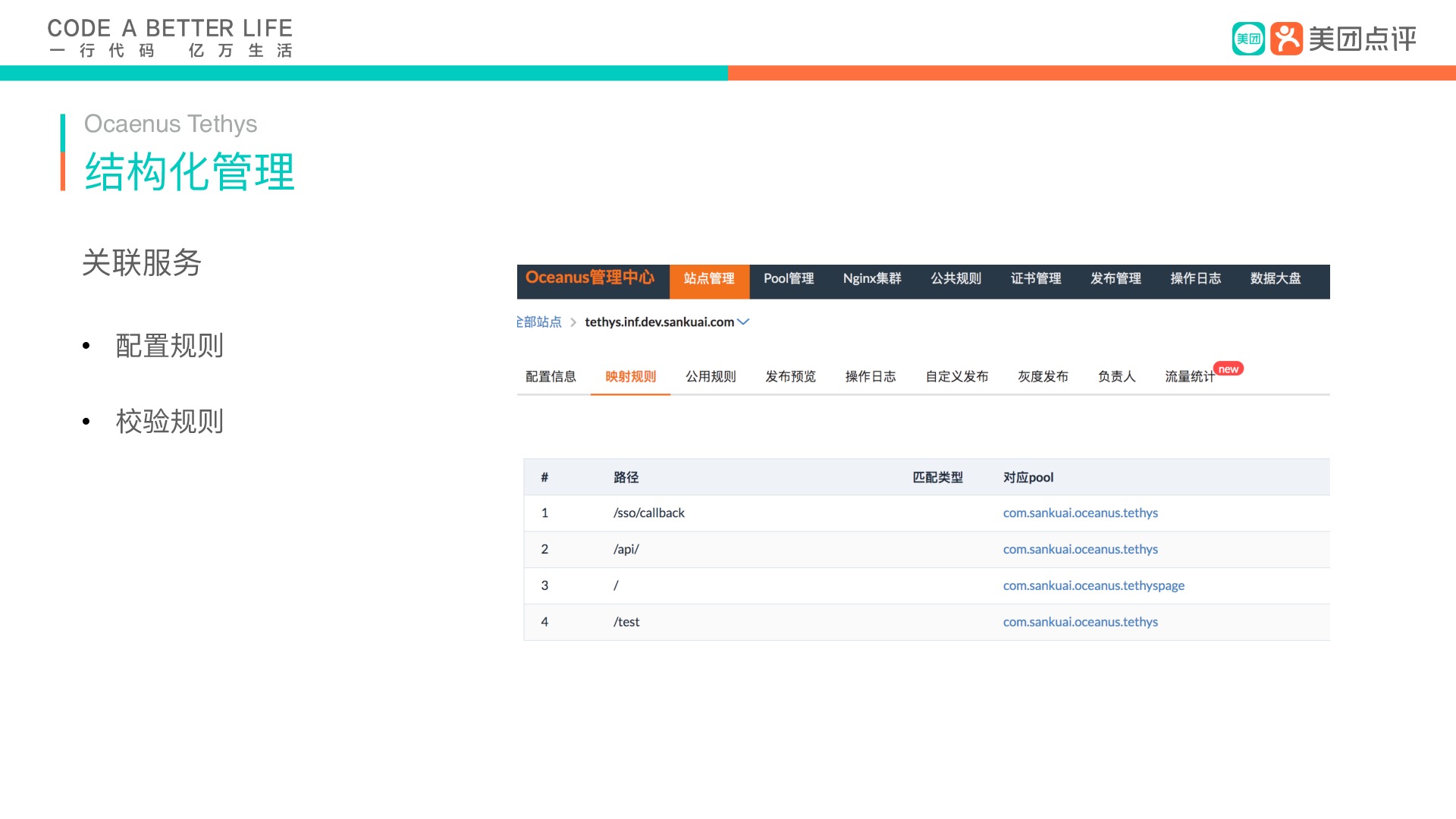Open the 数据大盘 dashboard menu
1456x819 pixels.
click(1276, 278)
